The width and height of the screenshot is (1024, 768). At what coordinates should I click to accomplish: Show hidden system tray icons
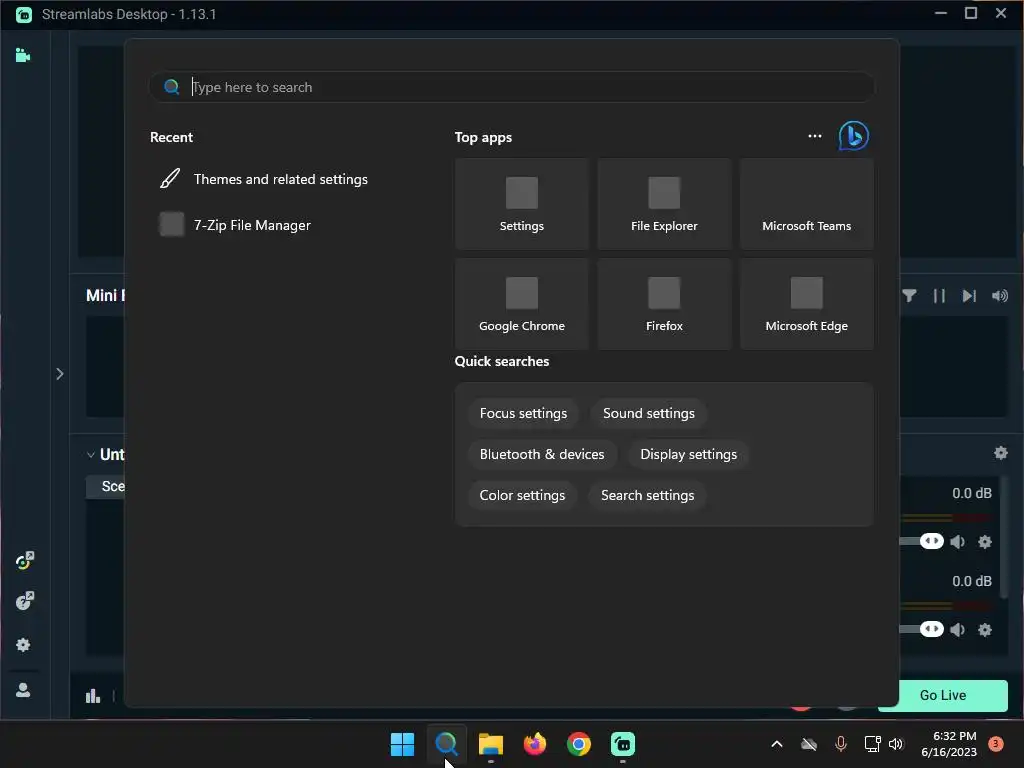click(x=776, y=744)
